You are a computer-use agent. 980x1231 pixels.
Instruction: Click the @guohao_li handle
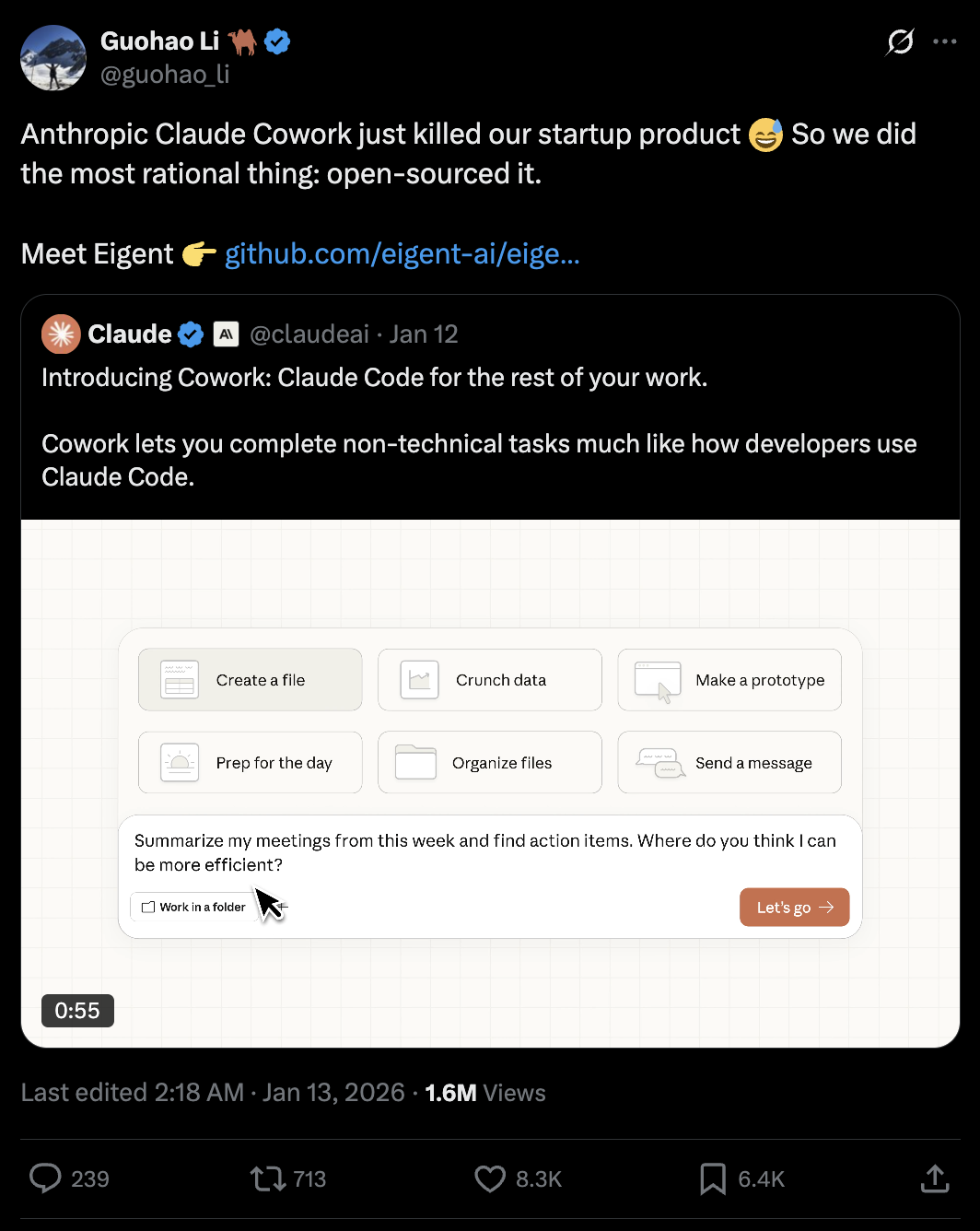click(165, 74)
